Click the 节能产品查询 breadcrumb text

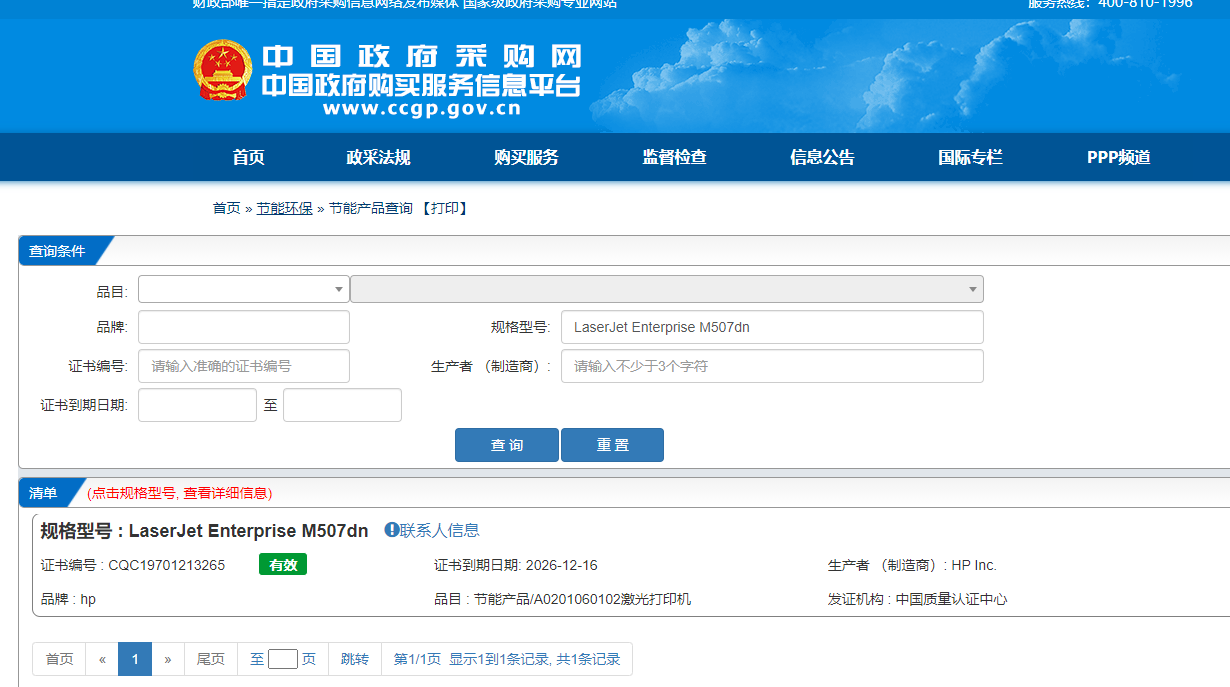(371, 208)
